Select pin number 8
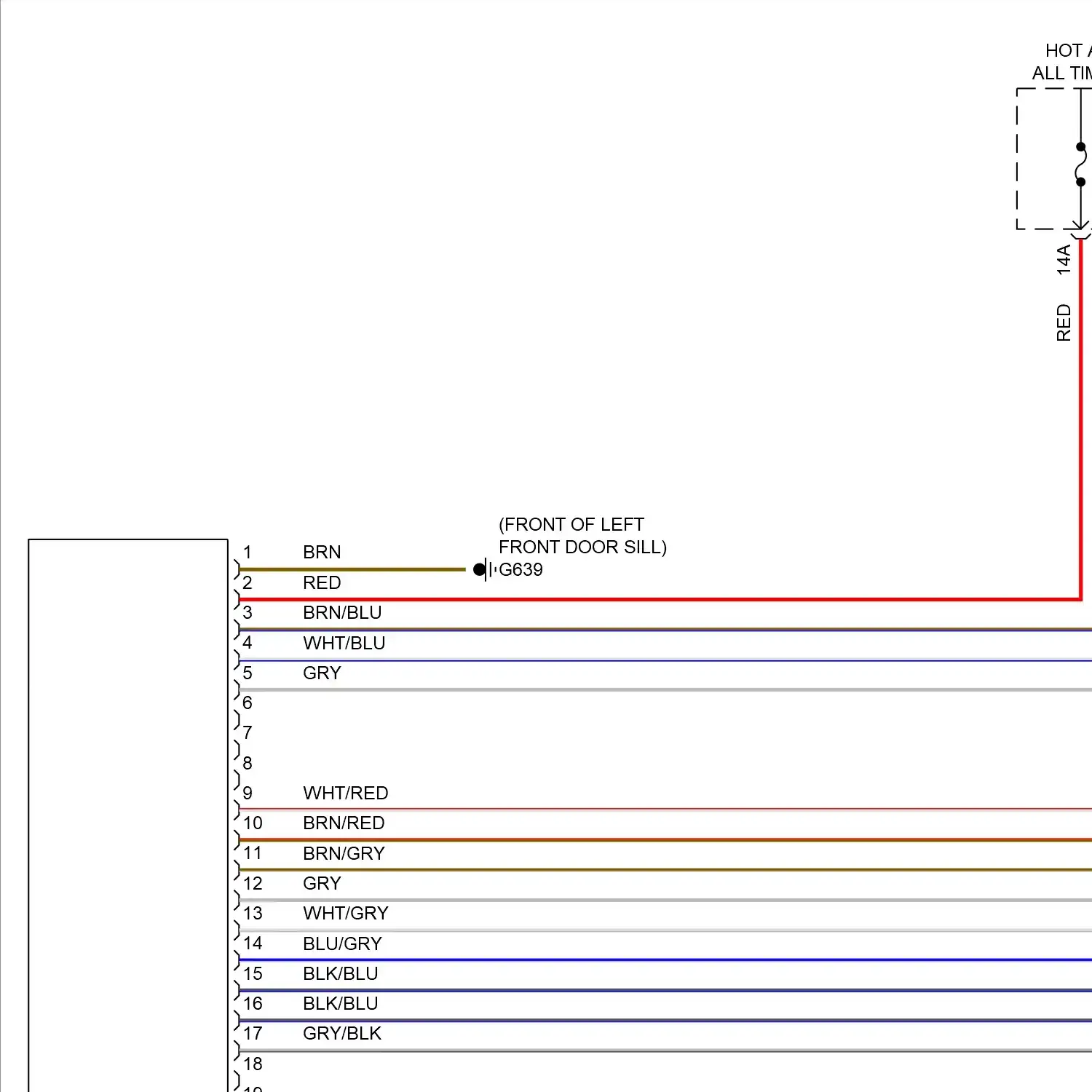Viewport: 1092px width, 1092px height. pos(248,763)
